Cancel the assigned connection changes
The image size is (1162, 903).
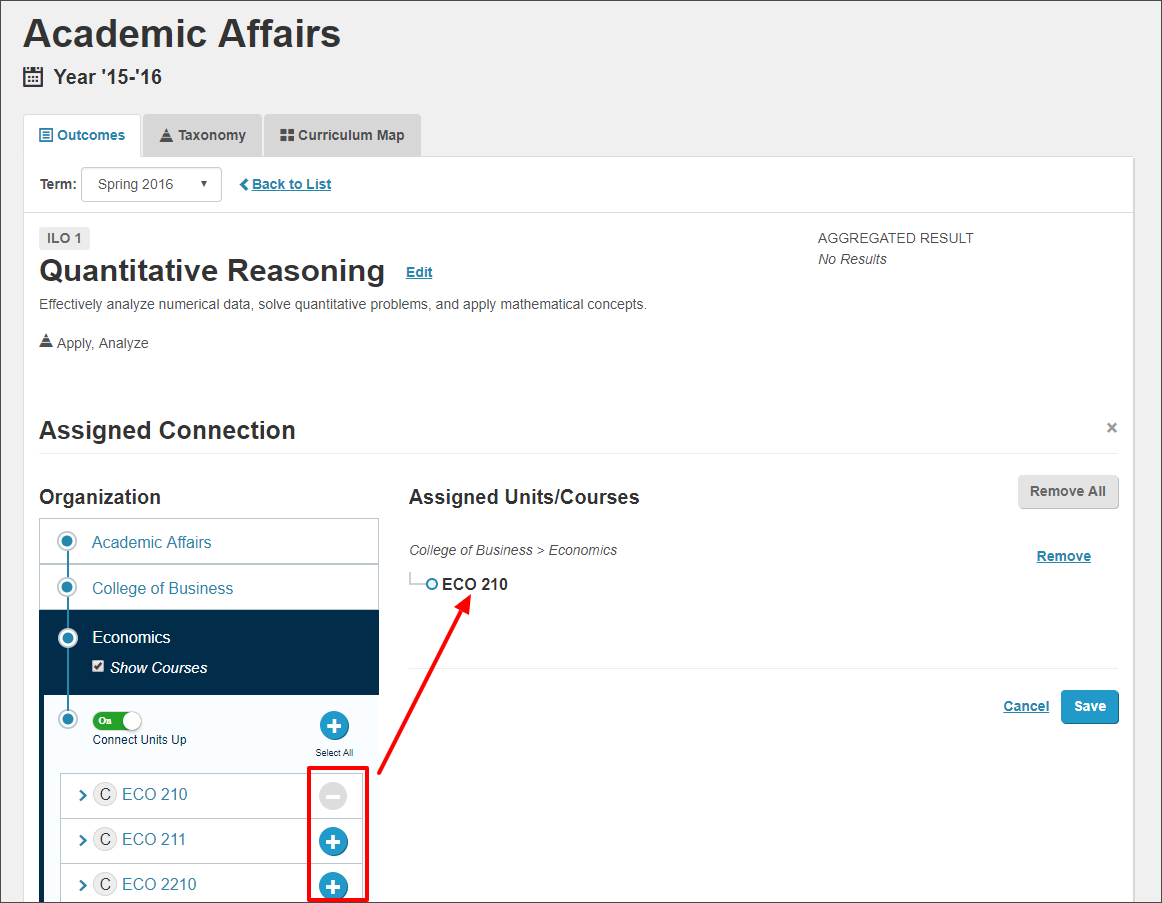(1026, 707)
